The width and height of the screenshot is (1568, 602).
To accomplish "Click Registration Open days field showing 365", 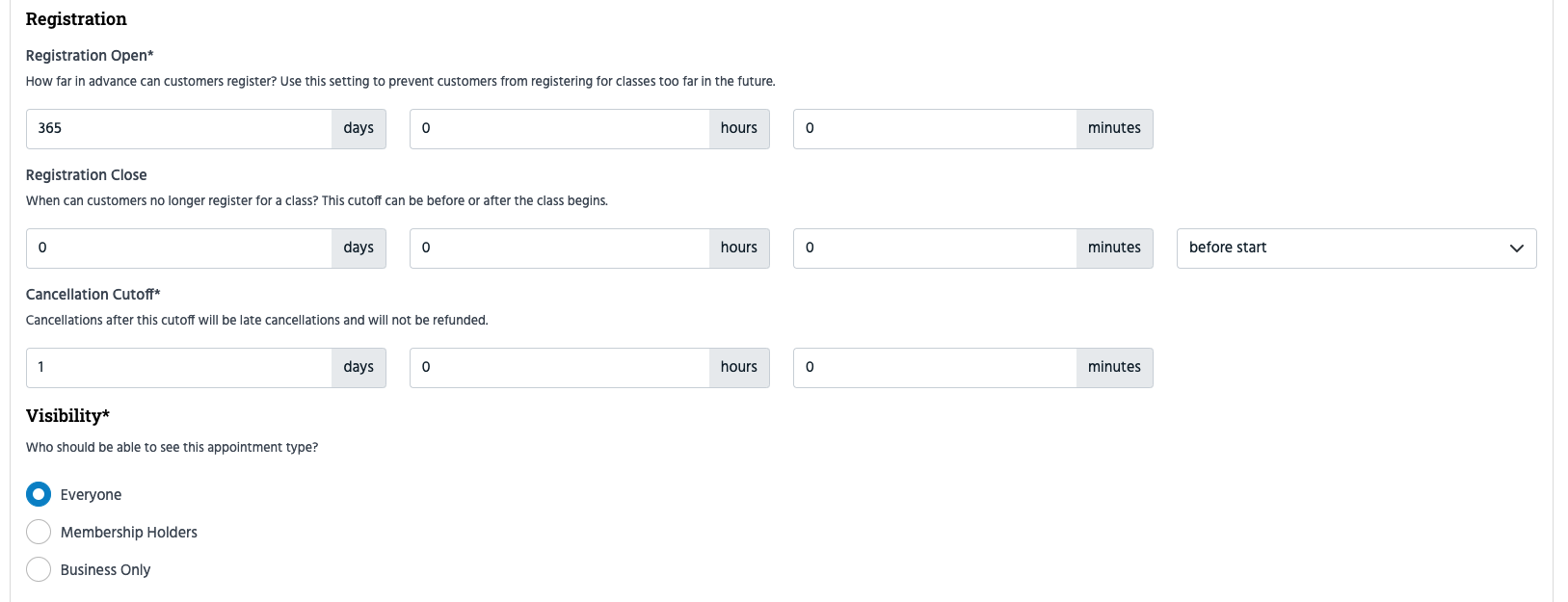I will tap(179, 128).
